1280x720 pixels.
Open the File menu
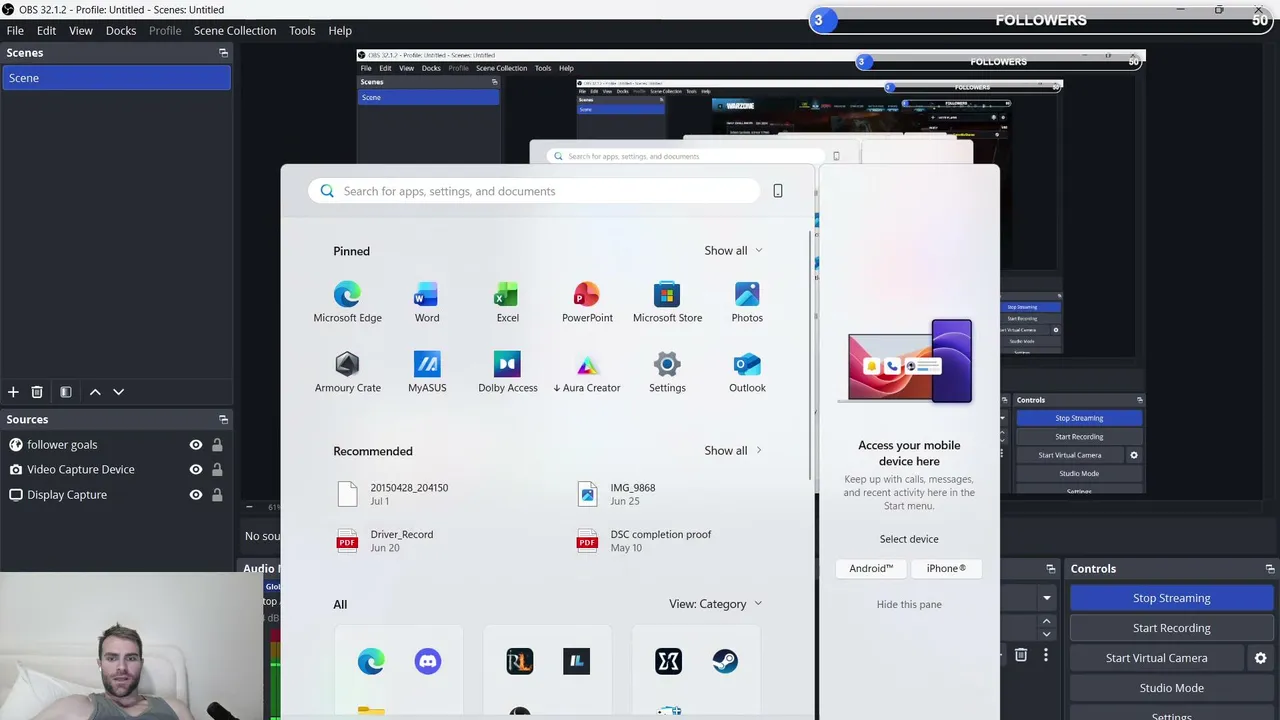point(15,31)
